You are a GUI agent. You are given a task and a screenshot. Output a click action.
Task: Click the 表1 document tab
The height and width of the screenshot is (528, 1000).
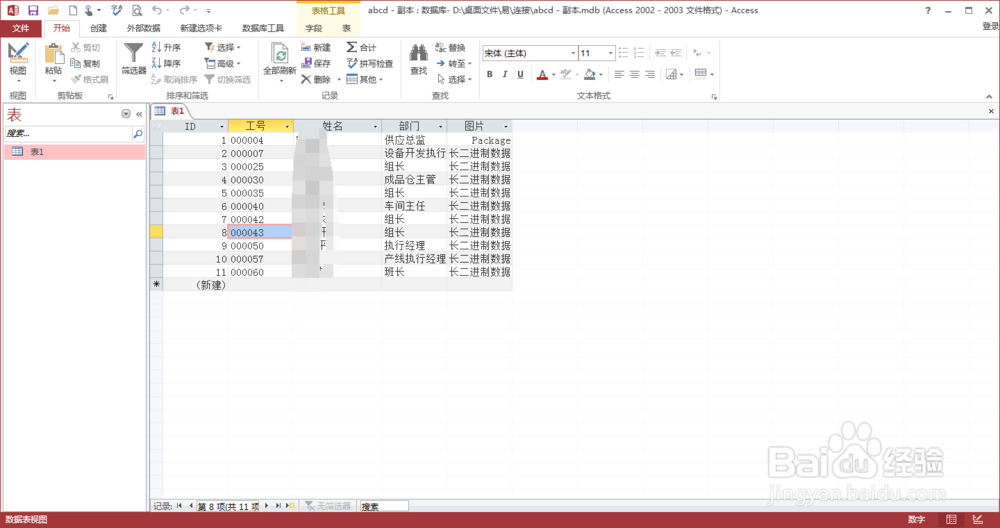pos(170,111)
